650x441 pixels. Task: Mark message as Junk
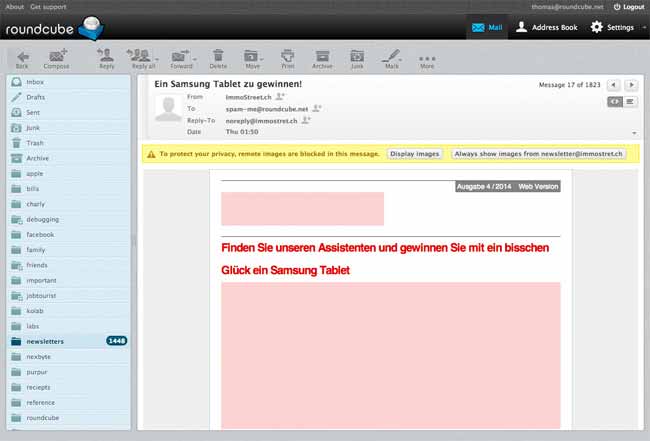click(357, 59)
